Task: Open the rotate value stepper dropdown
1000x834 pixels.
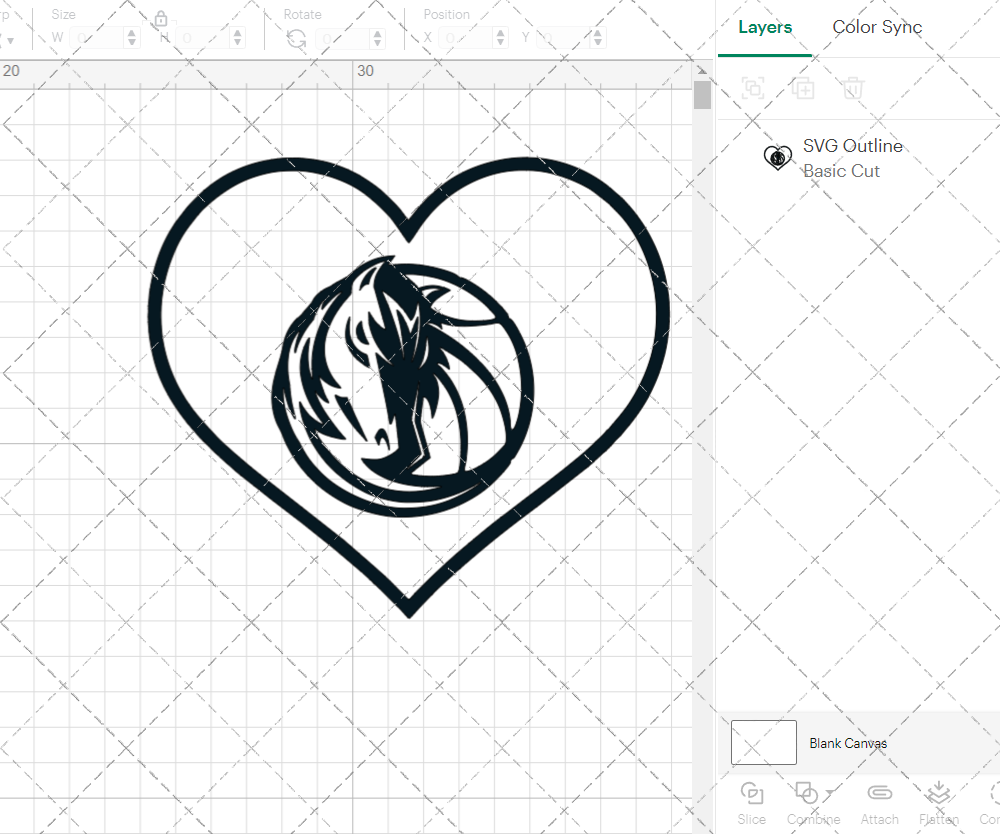Action: click(x=376, y=37)
